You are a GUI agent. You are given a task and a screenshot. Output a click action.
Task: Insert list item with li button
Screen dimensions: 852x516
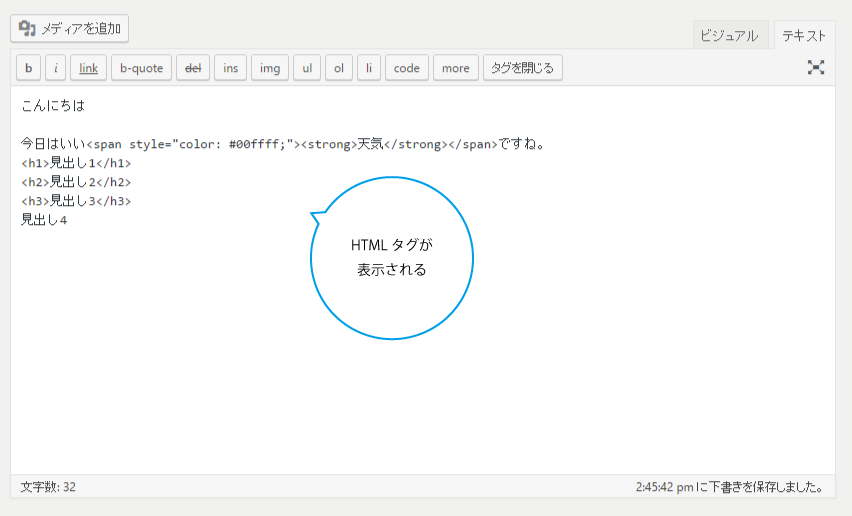[x=368, y=68]
